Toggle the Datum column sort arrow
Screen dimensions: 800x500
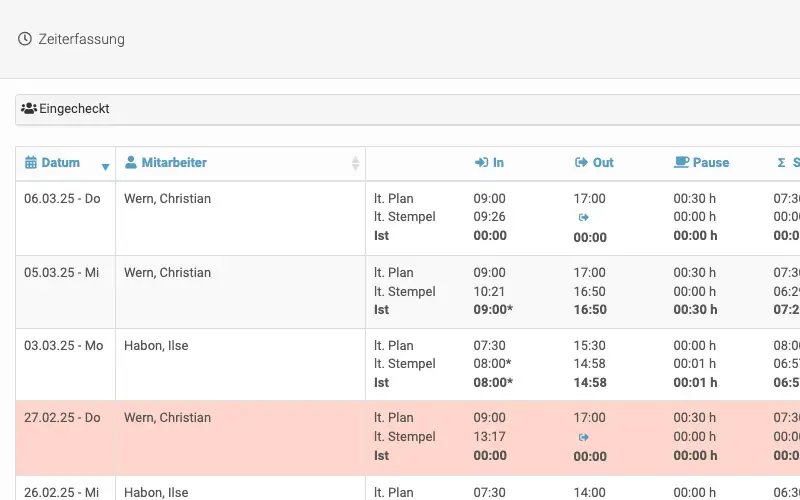(x=105, y=166)
